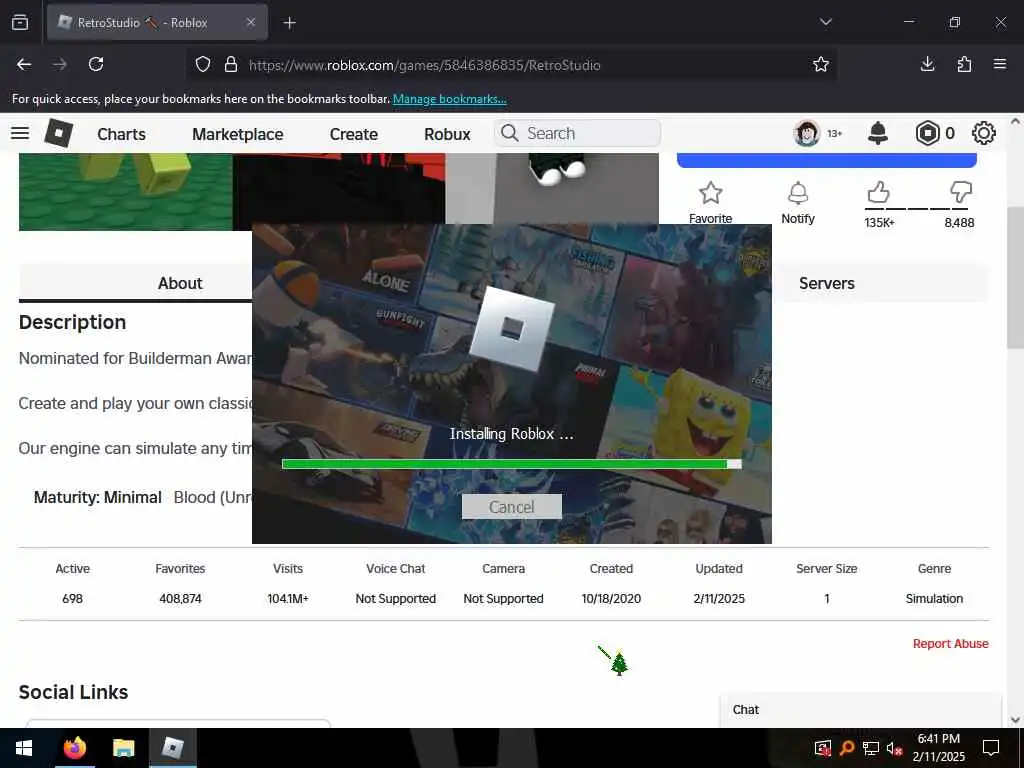Screen dimensions: 1024x768
Task: Select the RetroStudio - Roblox browser tab
Action: pos(157,22)
